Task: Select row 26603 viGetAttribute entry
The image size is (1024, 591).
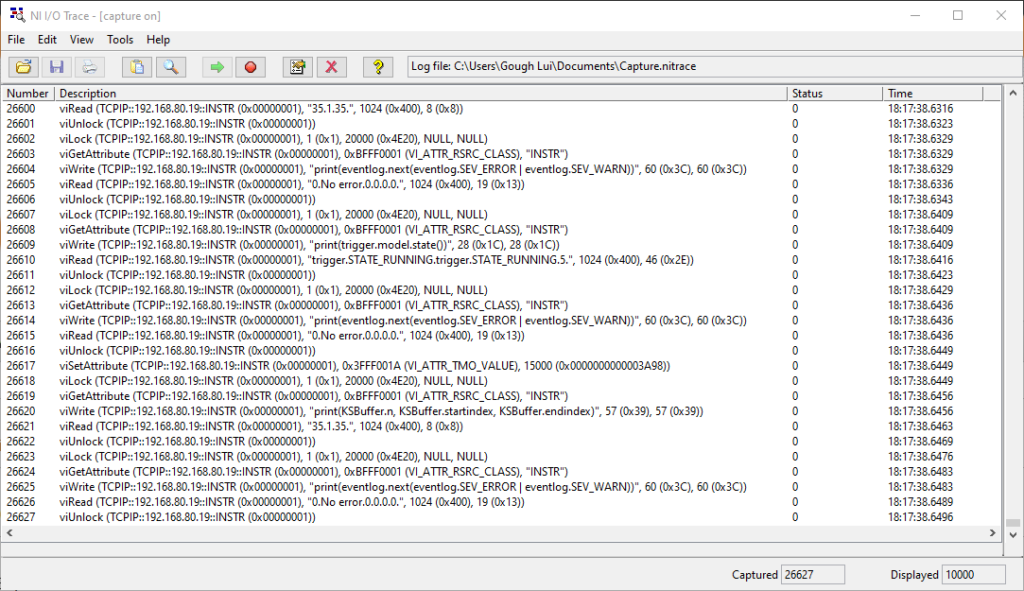Action: pyautogui.click(x=502, y=154)
